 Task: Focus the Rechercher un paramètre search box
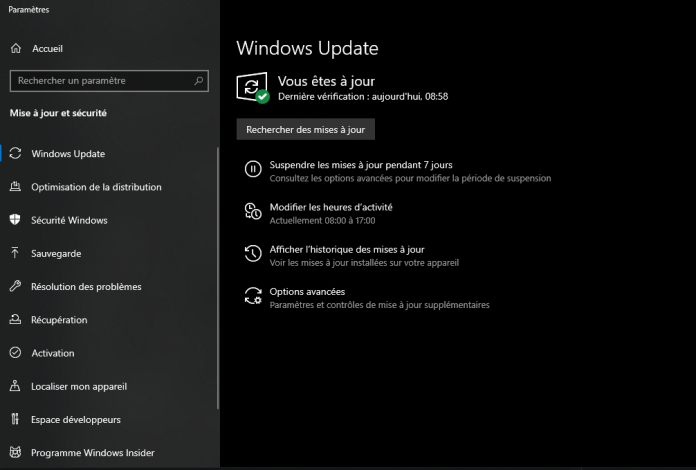pyautogui.click(x=100, y=80)
